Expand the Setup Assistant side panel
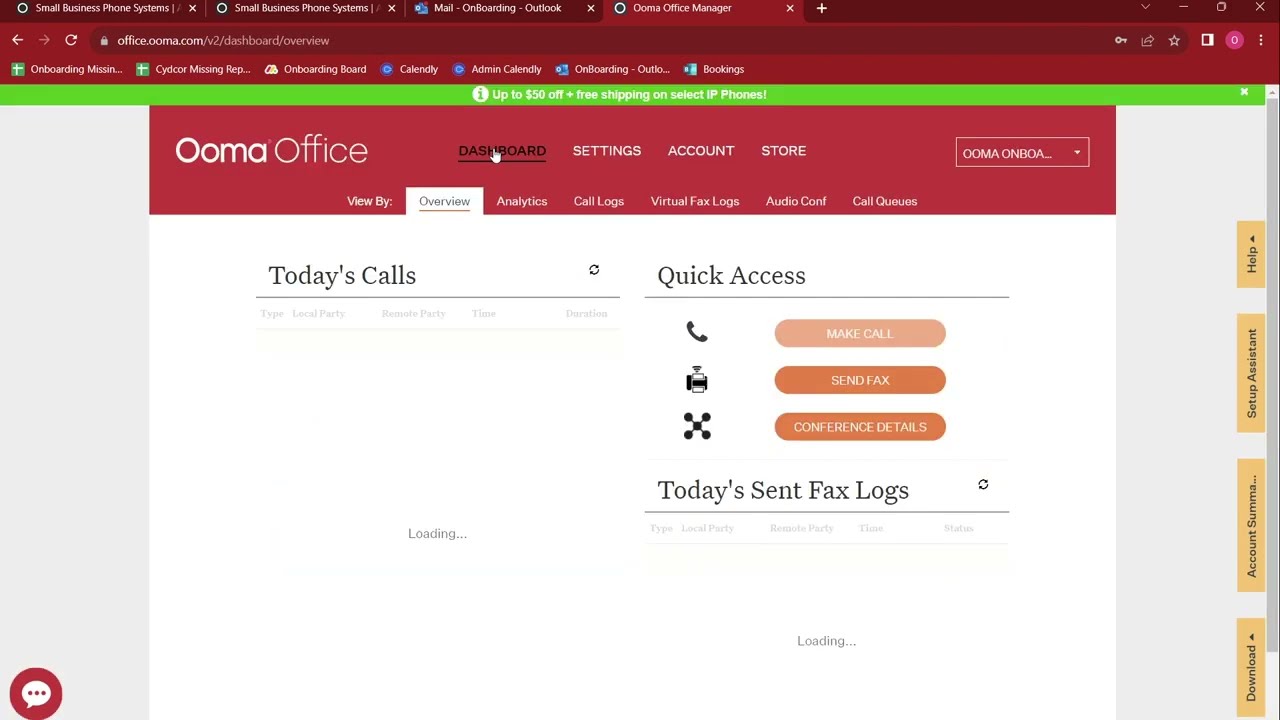The width and height of the screenshot is (1280, 720). [1251, 374]
